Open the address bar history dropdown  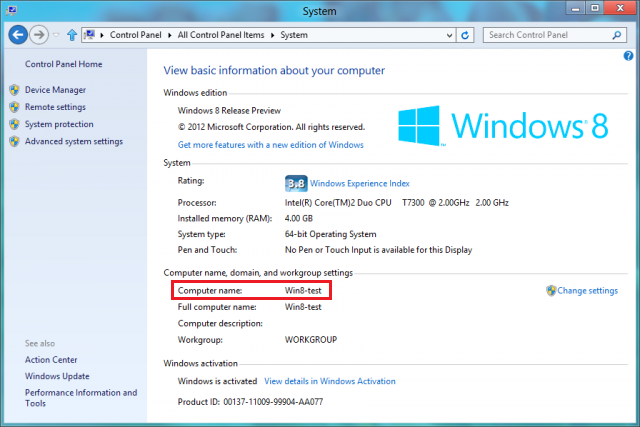[449, 35]
